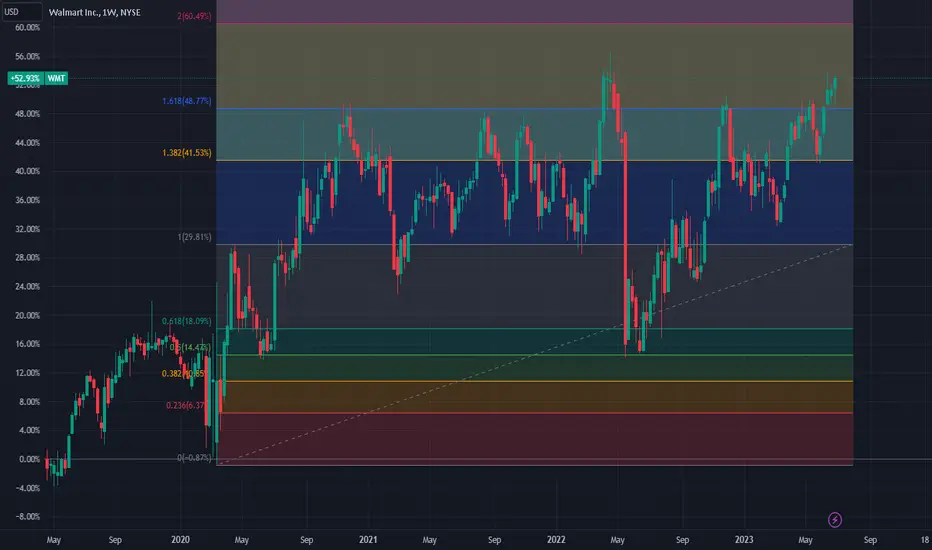Select the 1.618(48.77%) Fibonacci level label

(187, 101)
